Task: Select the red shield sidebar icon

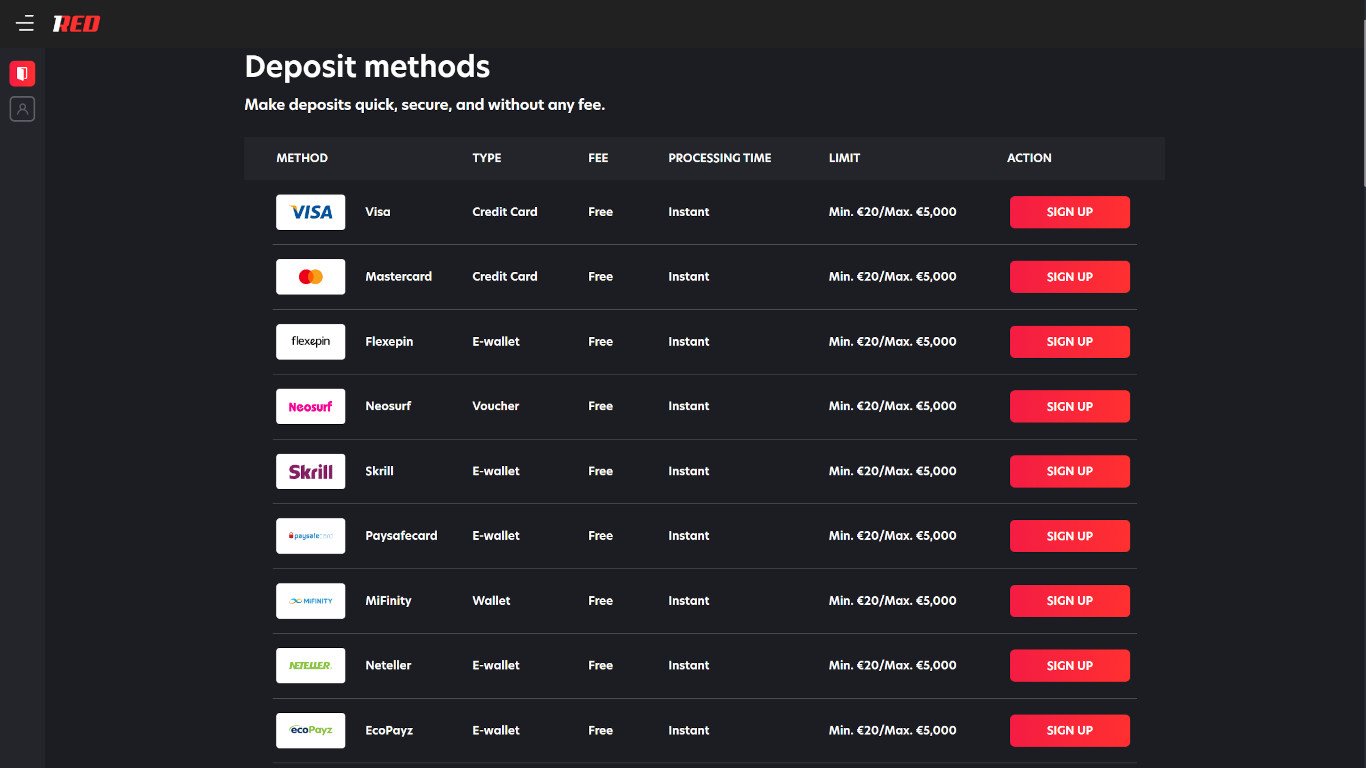Action: (x=22, y=74)
